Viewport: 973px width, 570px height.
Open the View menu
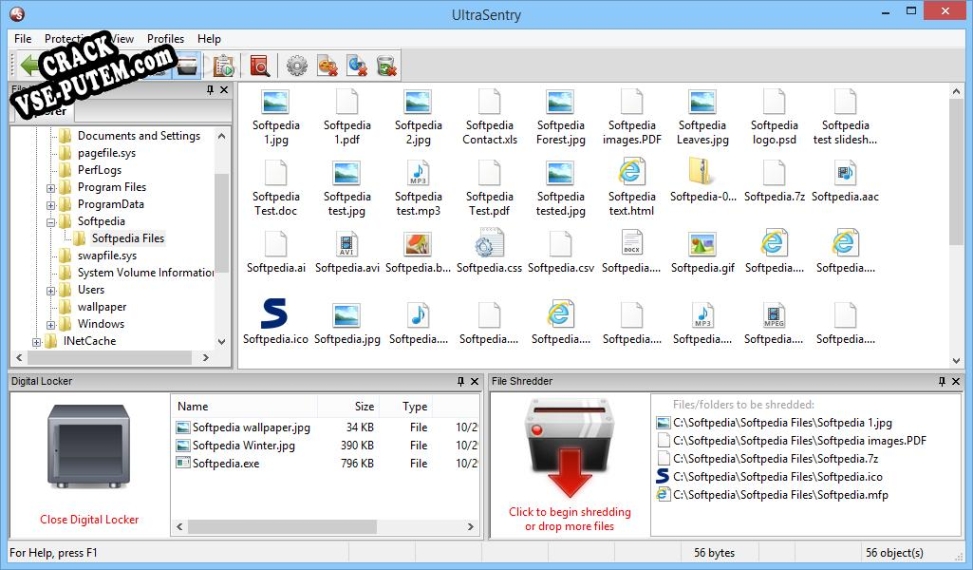pyautogui.click(x=122, y=38)
